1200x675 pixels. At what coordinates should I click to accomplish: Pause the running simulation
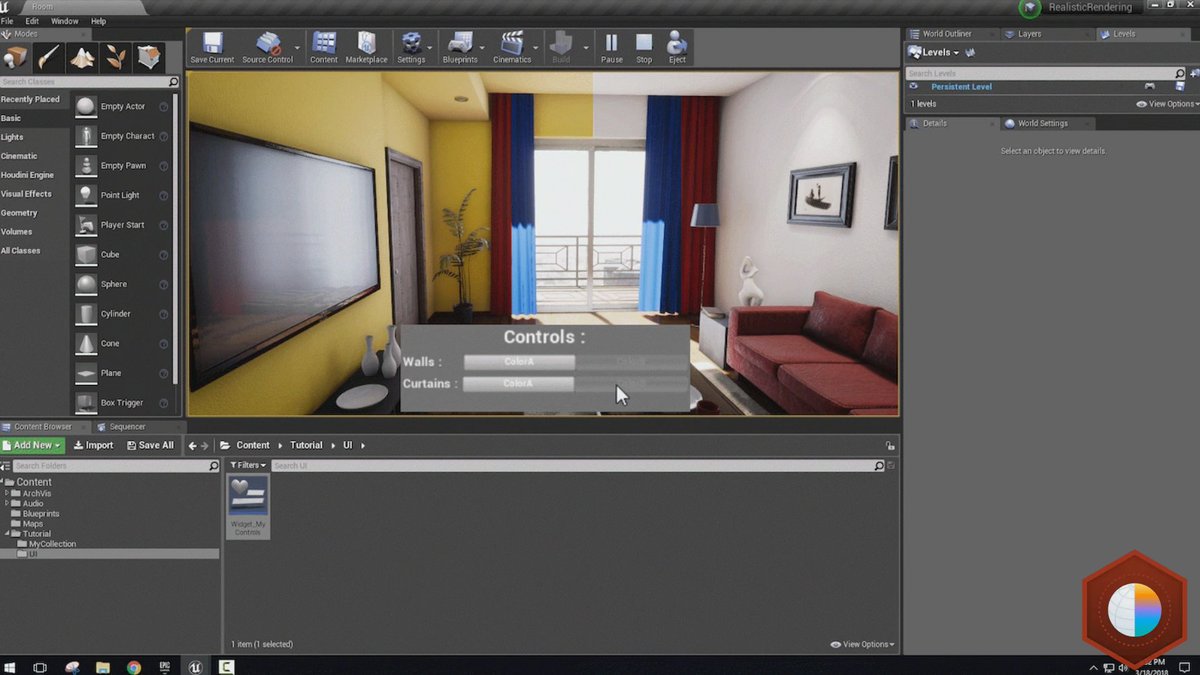coord(612,48)
